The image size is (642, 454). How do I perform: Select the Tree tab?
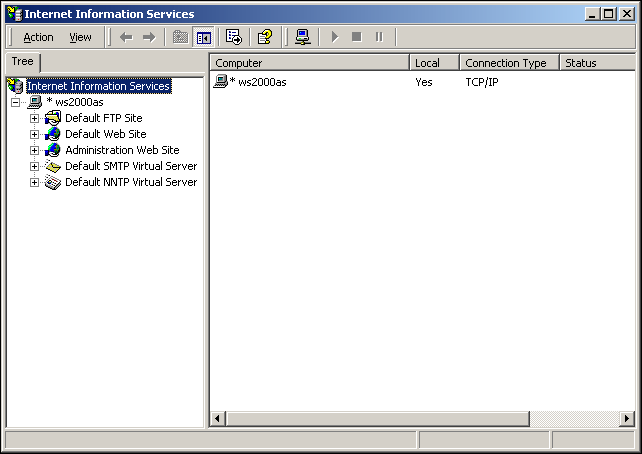pyautogui.click(x=23, y=61)
